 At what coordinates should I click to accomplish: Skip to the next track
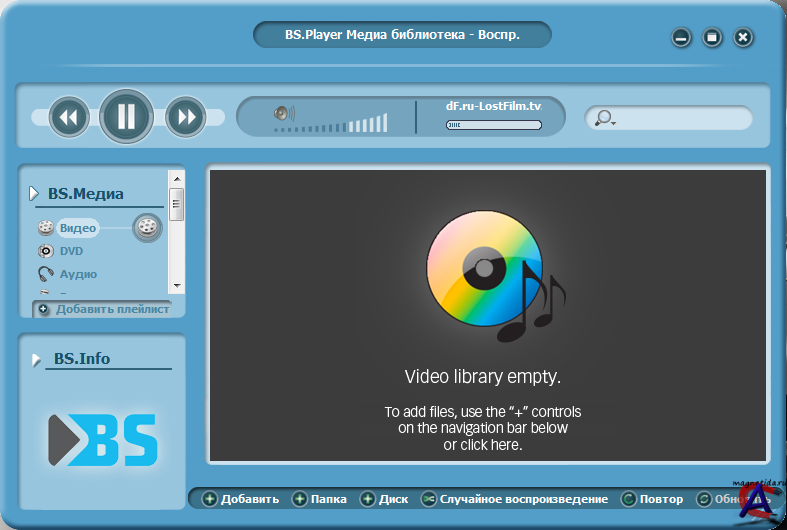185,117
